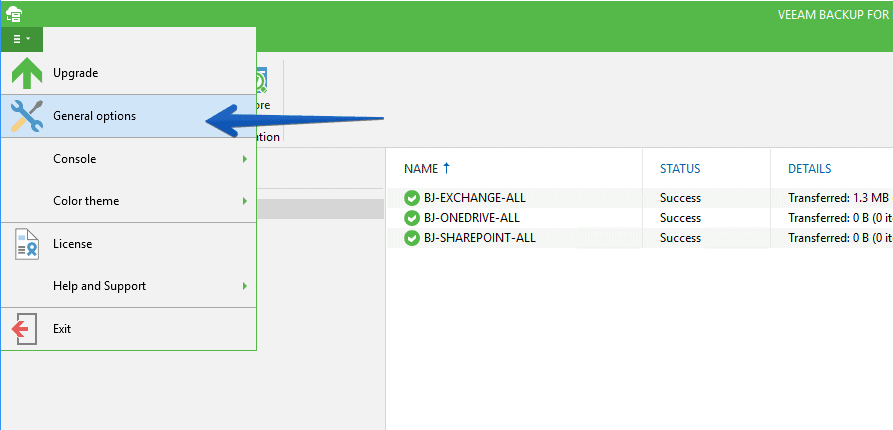Image resolution: width=893 pixels, height=430 pixels.
Task: Click BJ-ONEDRIVE-ALL success status icon
Action: pyautogui.click(x=412, y=218)
